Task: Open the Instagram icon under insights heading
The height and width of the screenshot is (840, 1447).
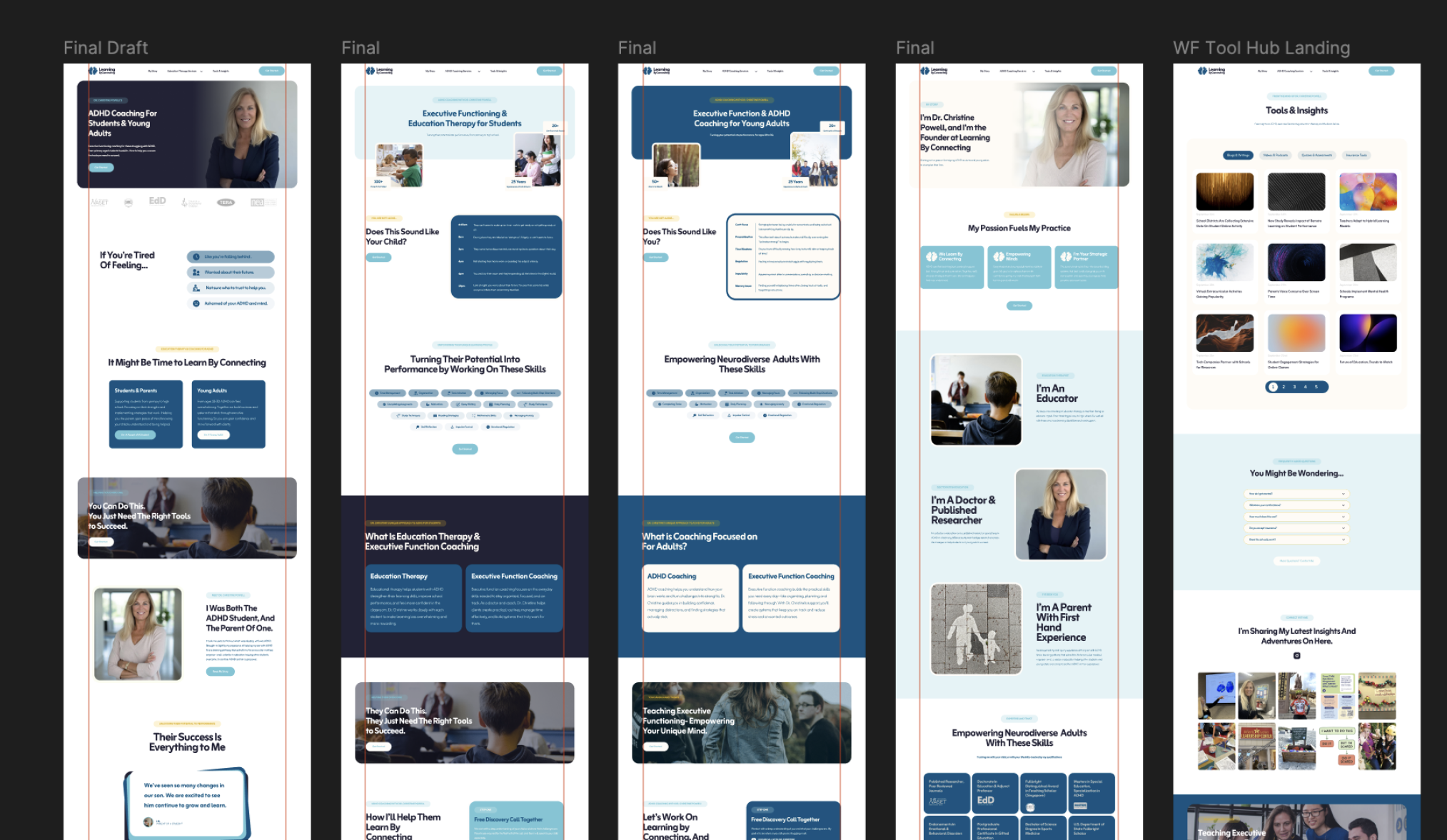Action: [x=1297, y=656]
